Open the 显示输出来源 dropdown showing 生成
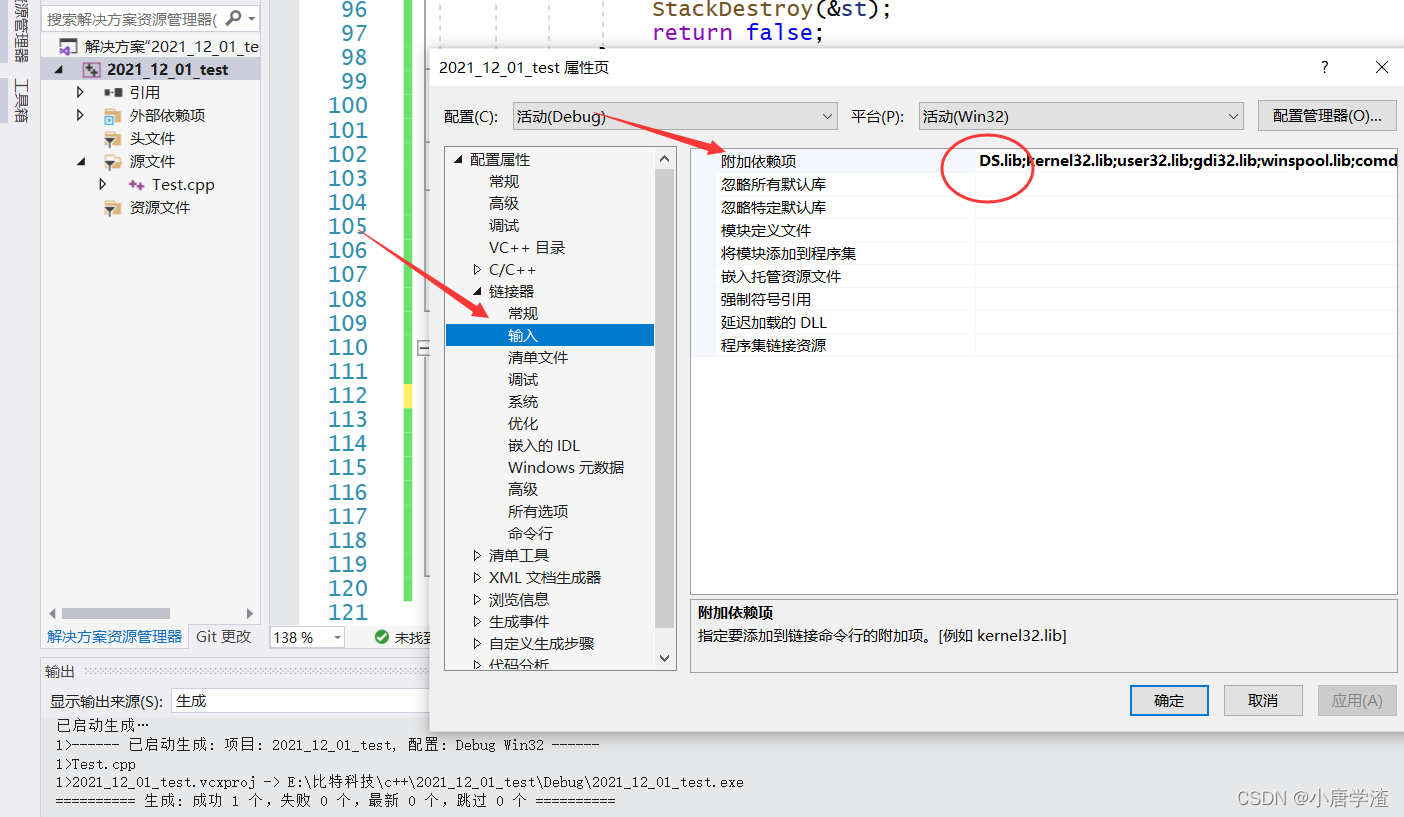This screenshot has width=1404, height=817. coord(300,701)
